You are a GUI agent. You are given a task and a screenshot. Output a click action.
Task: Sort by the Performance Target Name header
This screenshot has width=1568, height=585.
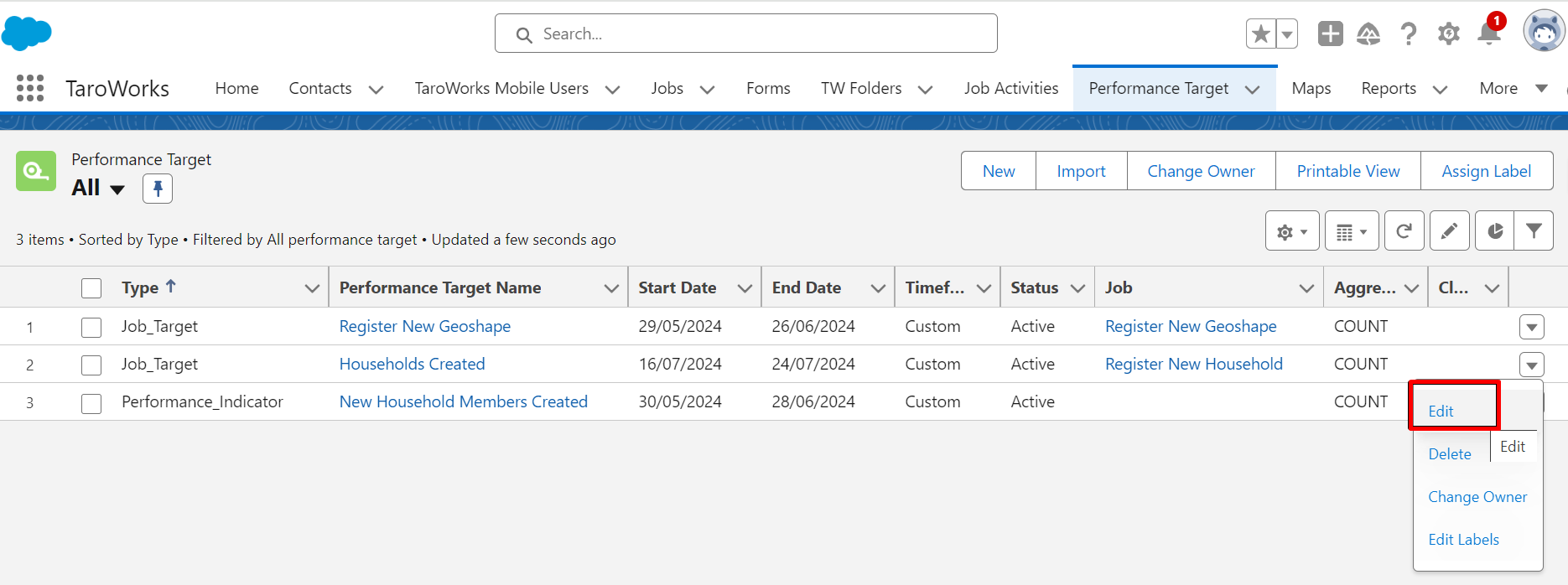point(440,287)
